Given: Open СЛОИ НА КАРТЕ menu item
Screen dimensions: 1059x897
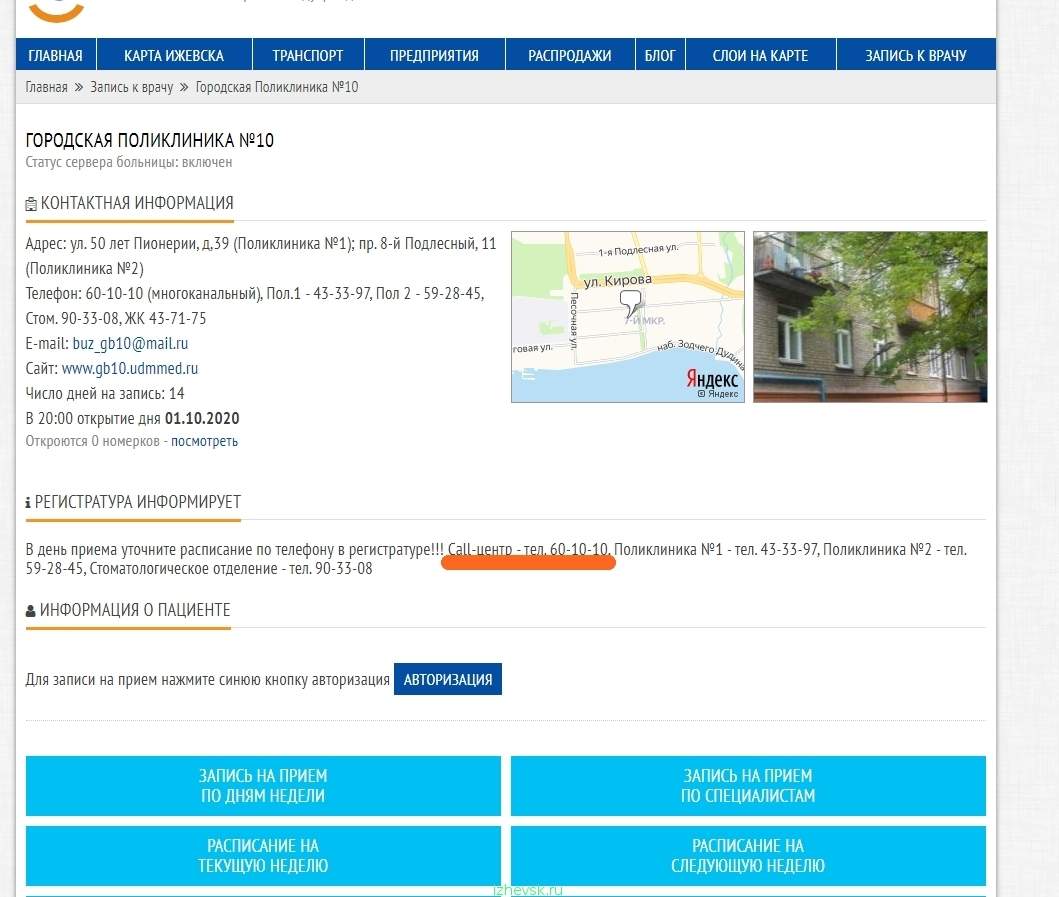Looking at the screenshot, I should [x=760, y=56].
